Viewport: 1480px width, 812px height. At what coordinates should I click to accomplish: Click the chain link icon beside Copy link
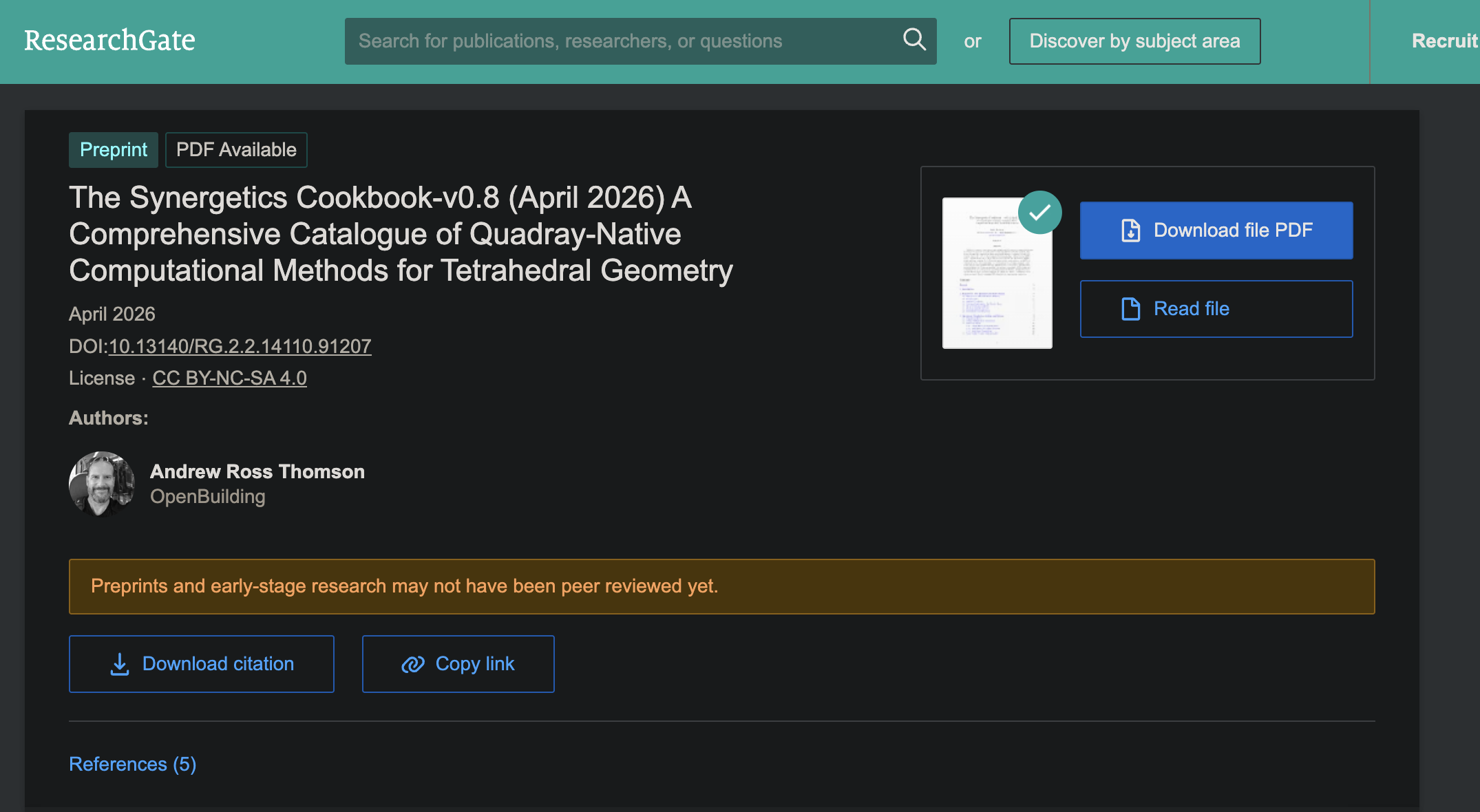tap(413, 664)
